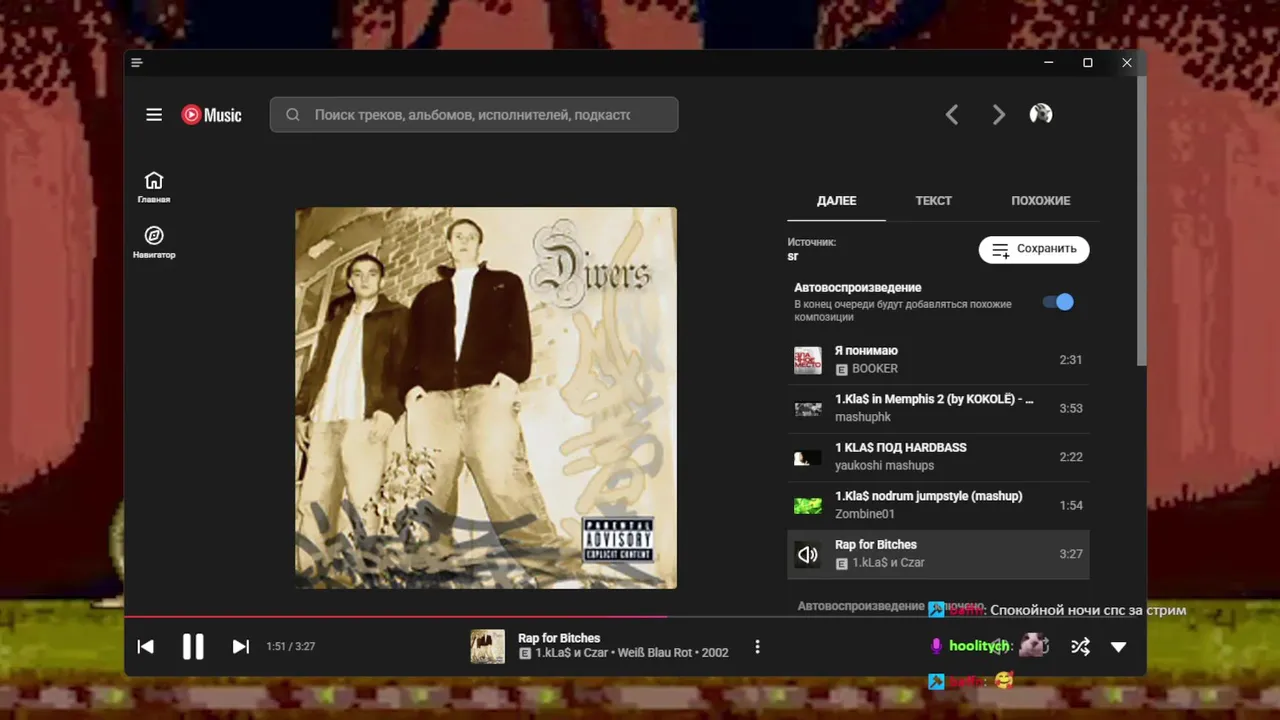This screenshot has height=720, width=1280.
Task: Click Zombine01 artist name
Action: pyautogui.click(x=865, y=514)
